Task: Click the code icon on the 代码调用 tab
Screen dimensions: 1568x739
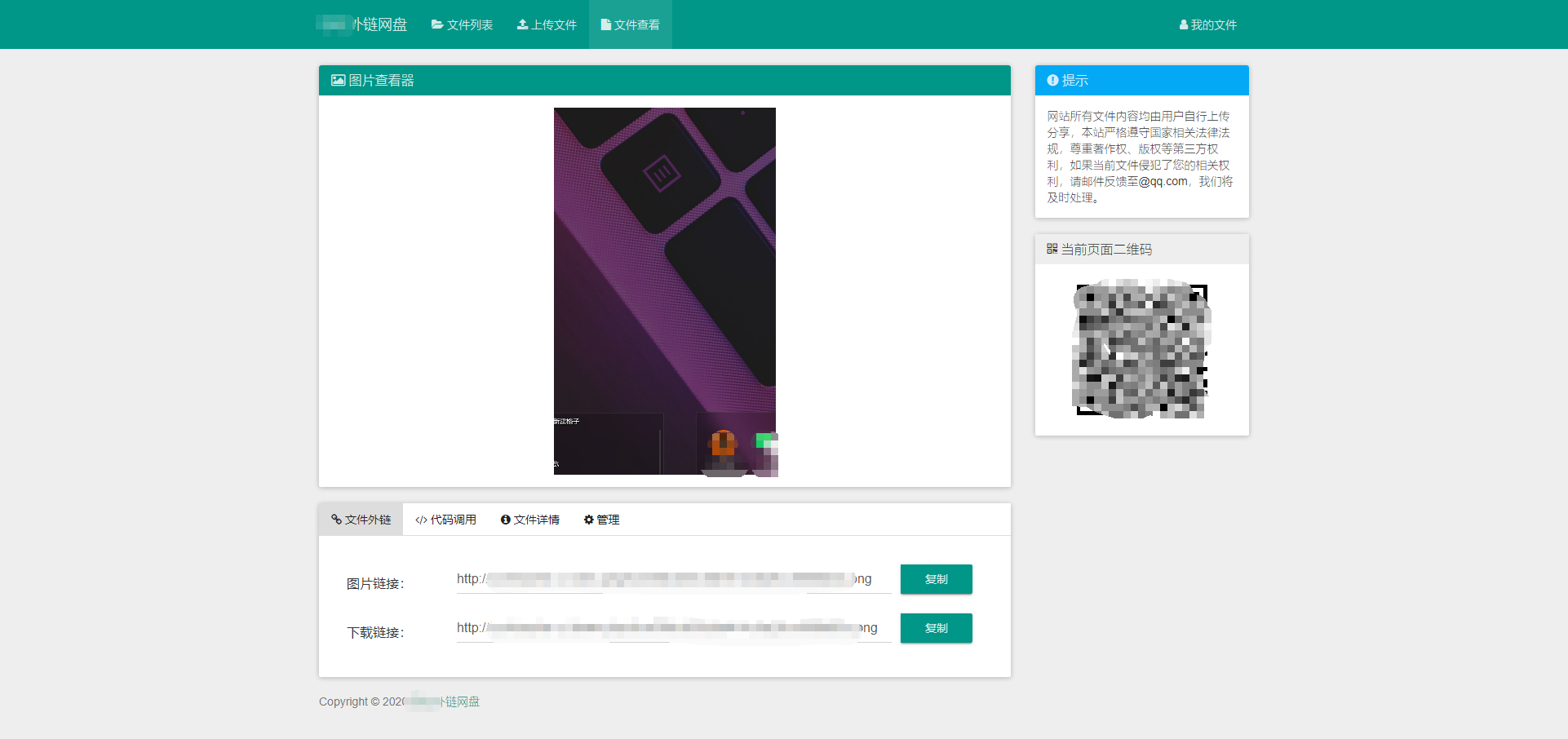Action: tap(420, 519)
